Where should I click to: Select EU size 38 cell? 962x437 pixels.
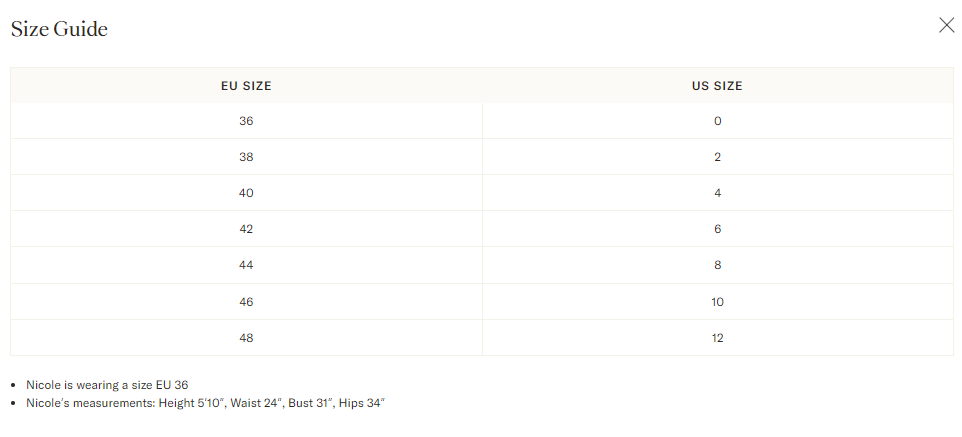246,157
